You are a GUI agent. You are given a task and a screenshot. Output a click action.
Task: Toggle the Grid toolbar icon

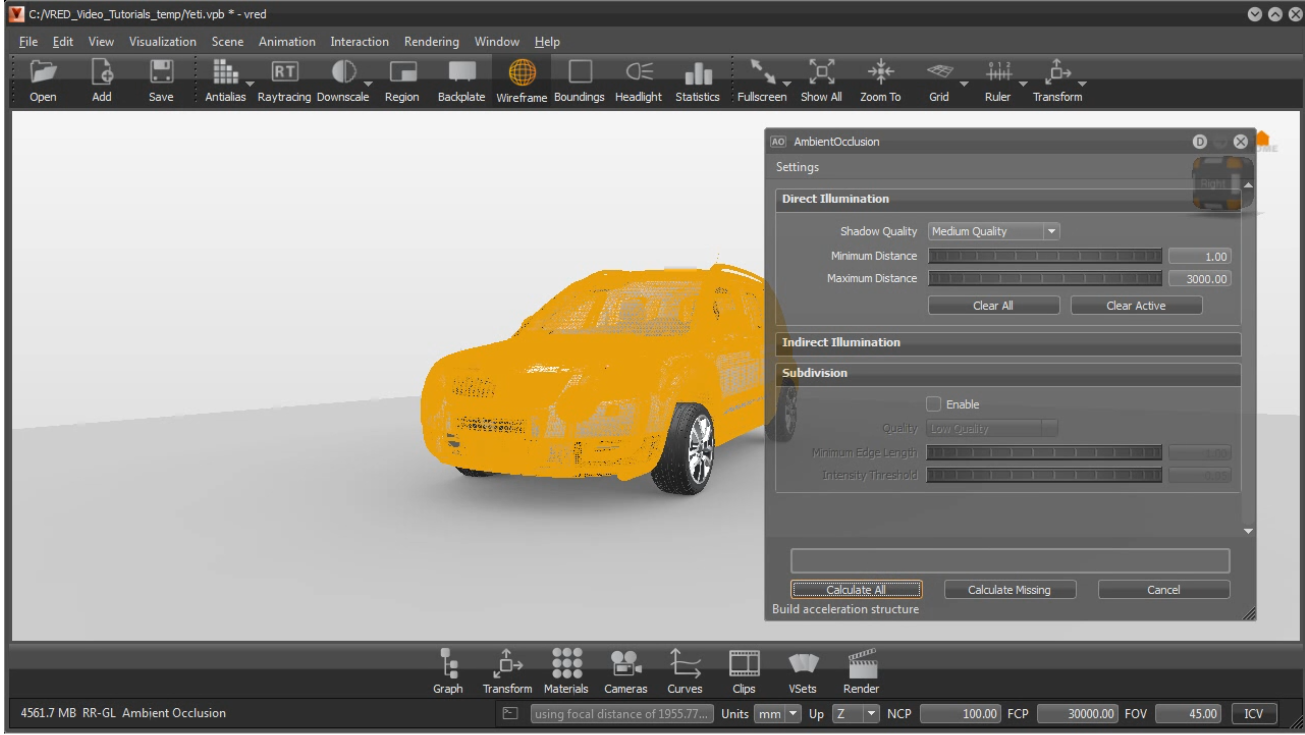click(938, 72)
